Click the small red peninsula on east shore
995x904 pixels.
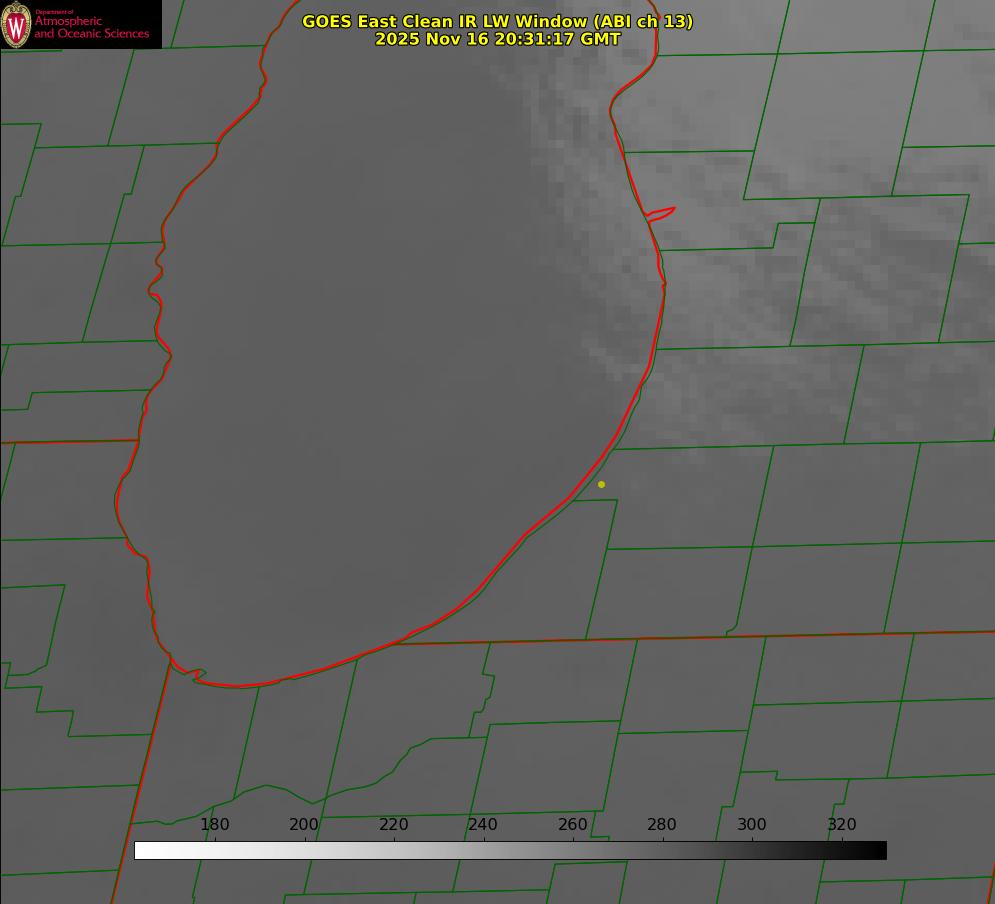pos(662,213)
